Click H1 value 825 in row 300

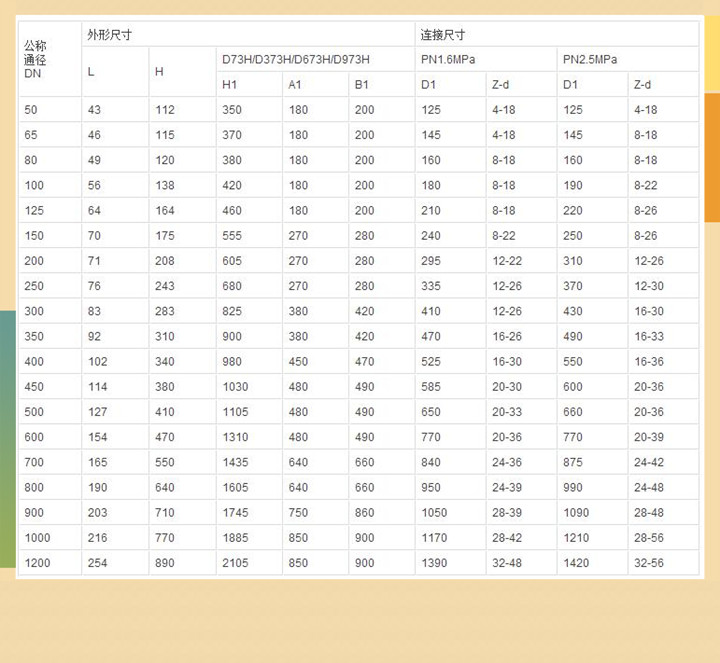232,311
